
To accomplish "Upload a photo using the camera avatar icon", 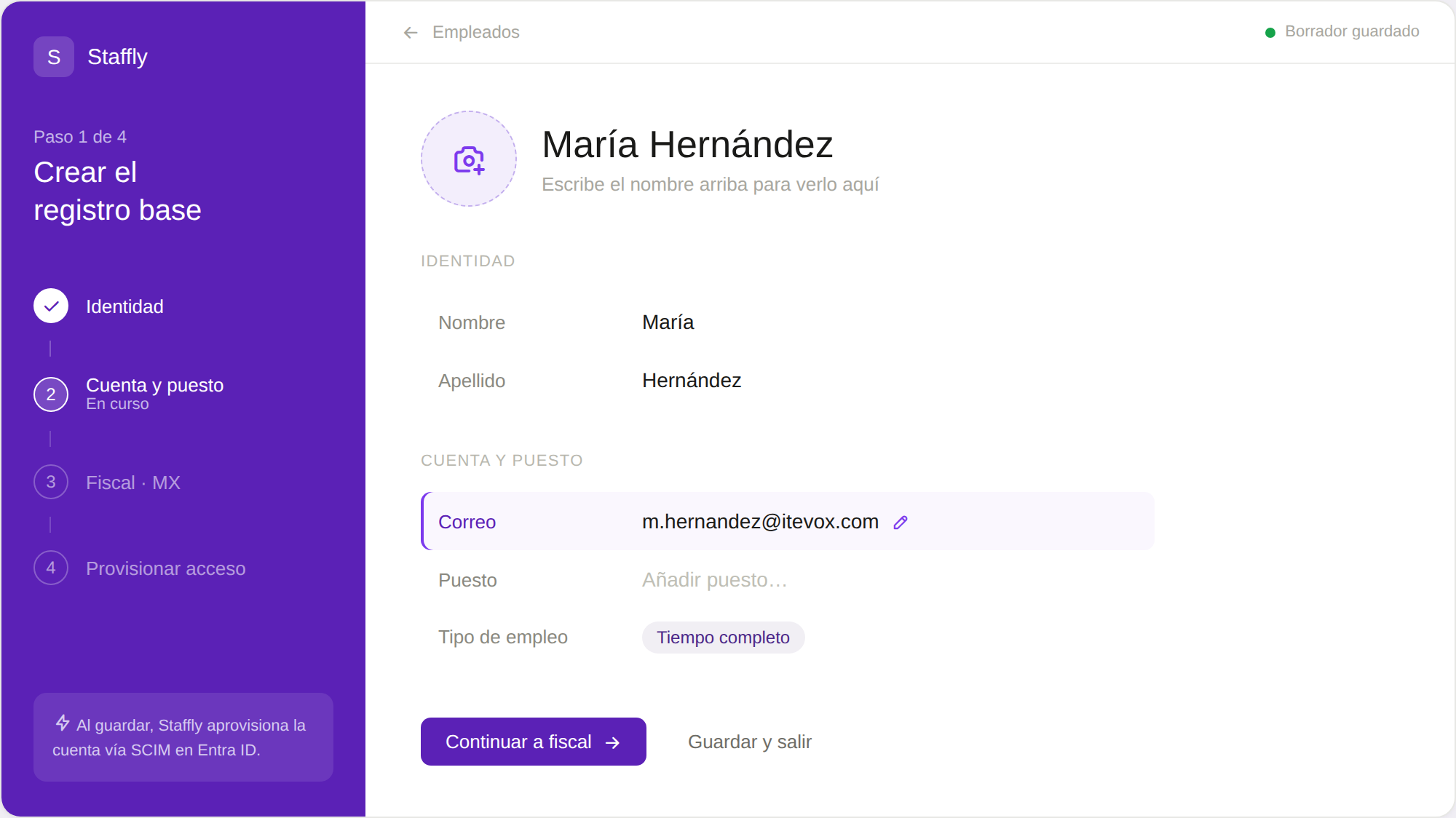I will (x=469, y=159).
